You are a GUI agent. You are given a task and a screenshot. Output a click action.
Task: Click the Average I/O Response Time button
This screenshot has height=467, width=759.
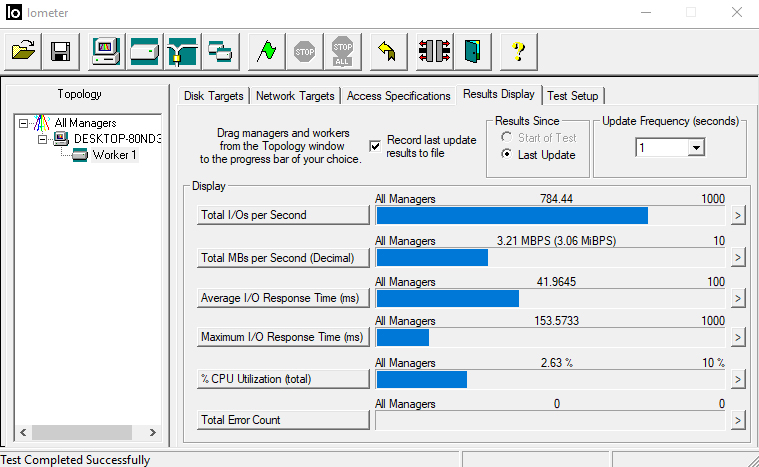[283, 299]
